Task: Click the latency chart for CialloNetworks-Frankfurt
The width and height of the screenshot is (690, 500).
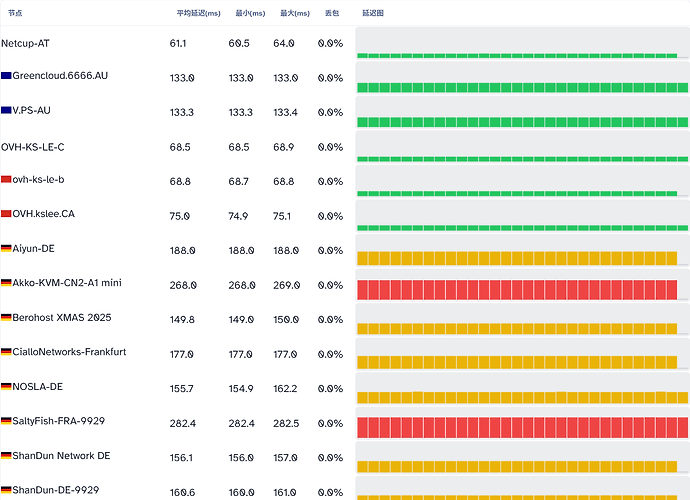Action: point(522,354)
